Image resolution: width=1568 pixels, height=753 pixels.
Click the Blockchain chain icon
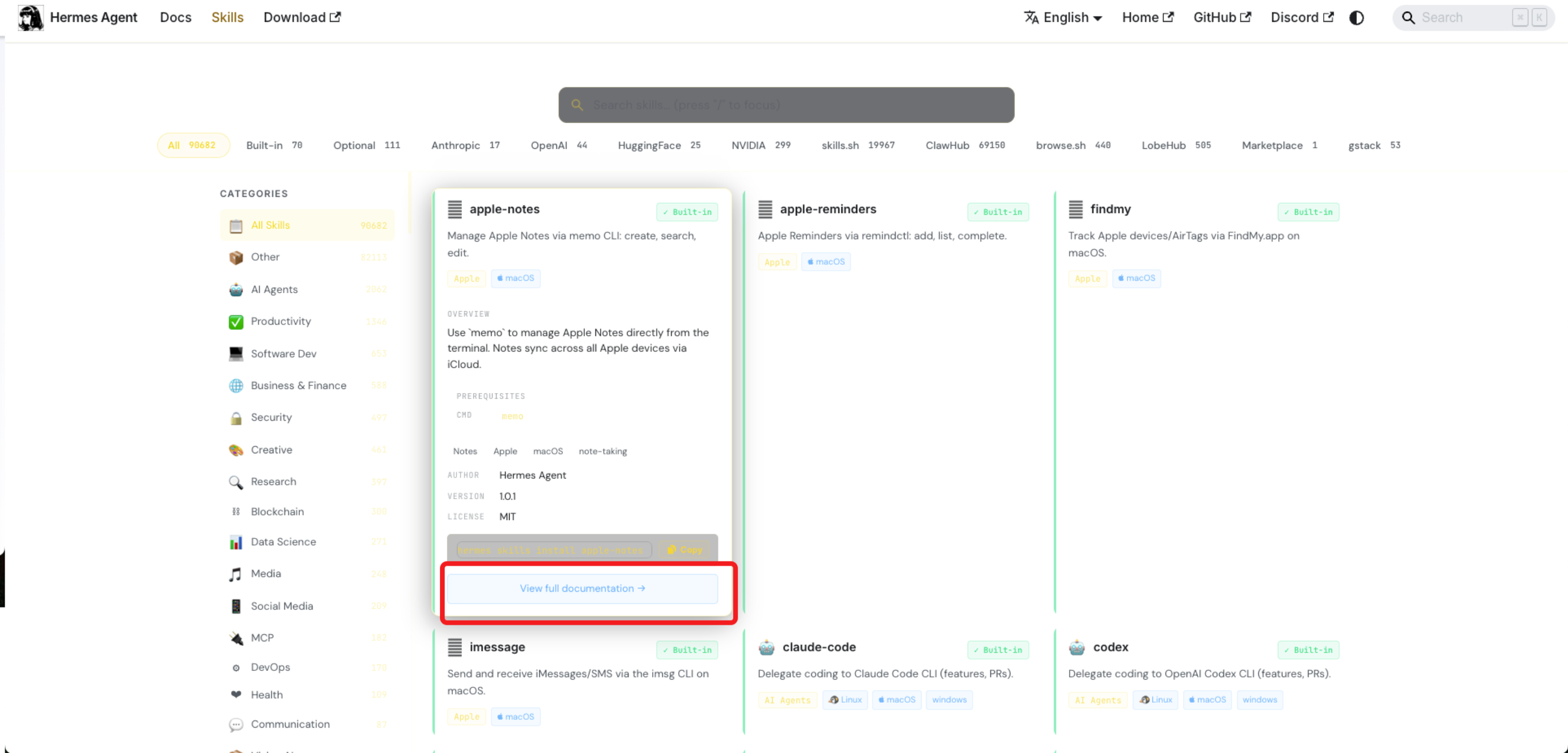tap(235, 512)
